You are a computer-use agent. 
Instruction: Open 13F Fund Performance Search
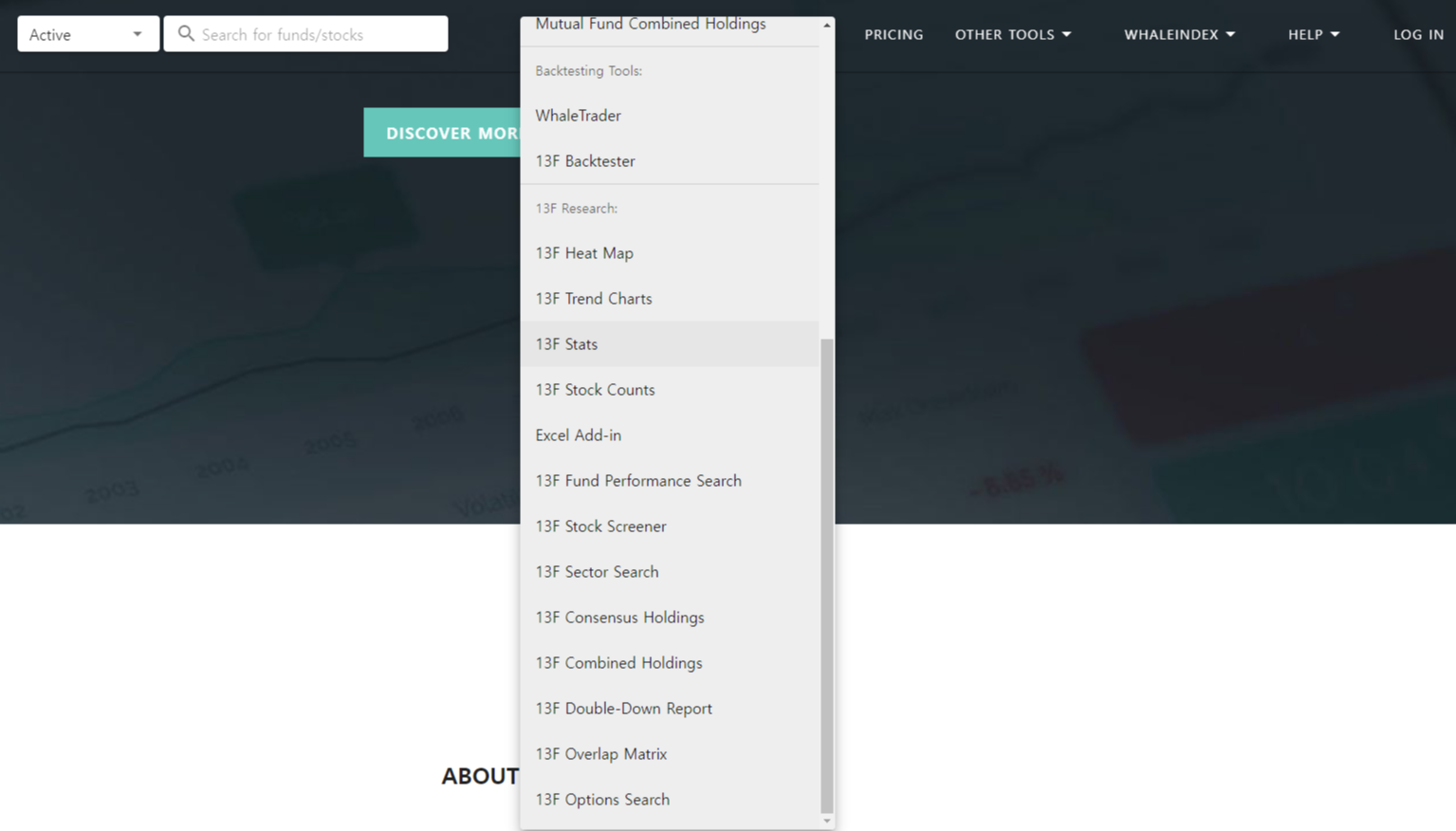(x=670, y=481)
